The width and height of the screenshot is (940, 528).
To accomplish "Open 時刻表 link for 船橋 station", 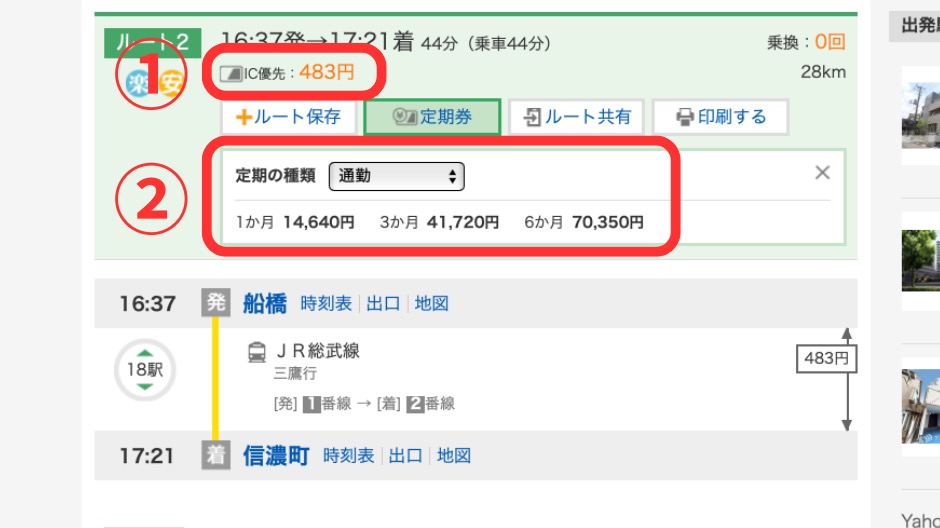I will coord(326,303).
